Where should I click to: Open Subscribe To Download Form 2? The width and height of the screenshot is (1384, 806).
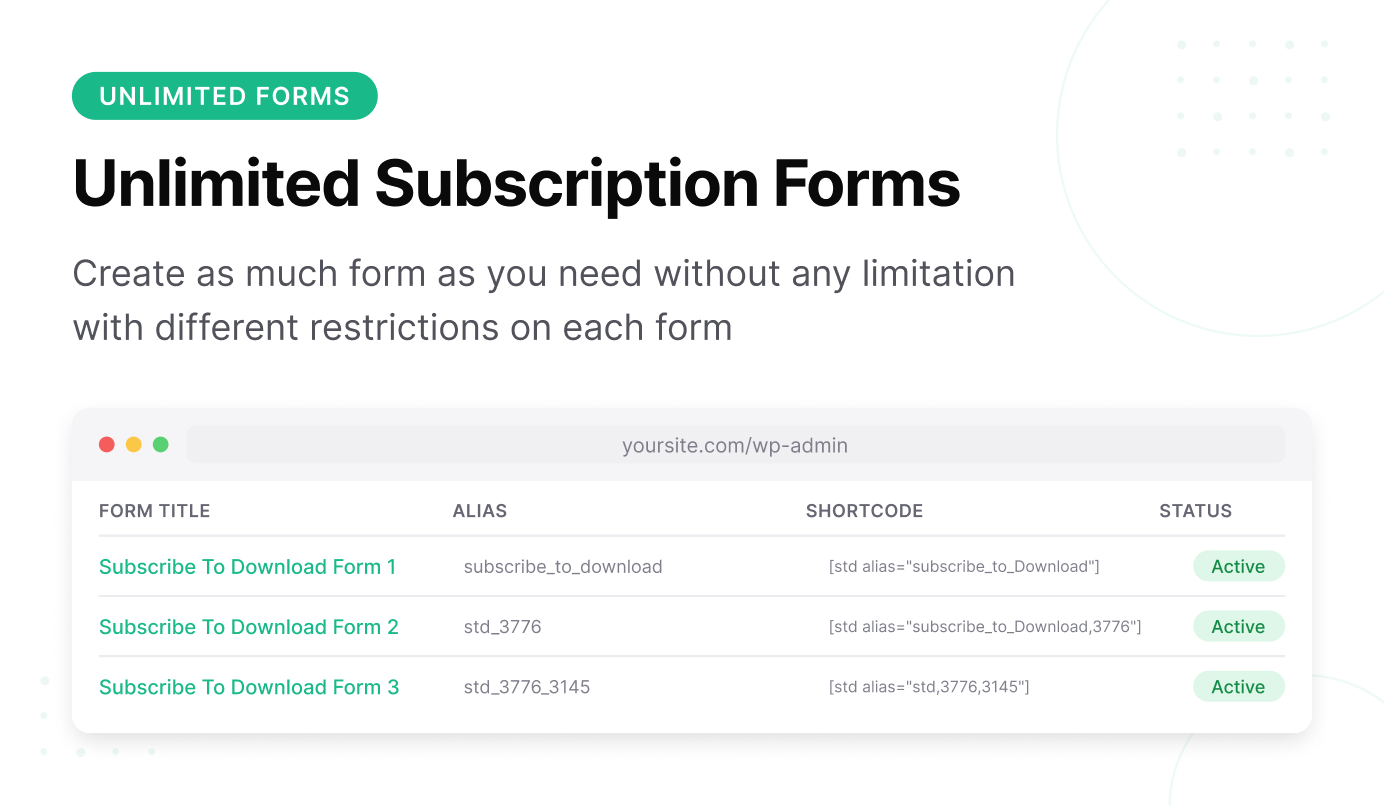pos(249,627)
